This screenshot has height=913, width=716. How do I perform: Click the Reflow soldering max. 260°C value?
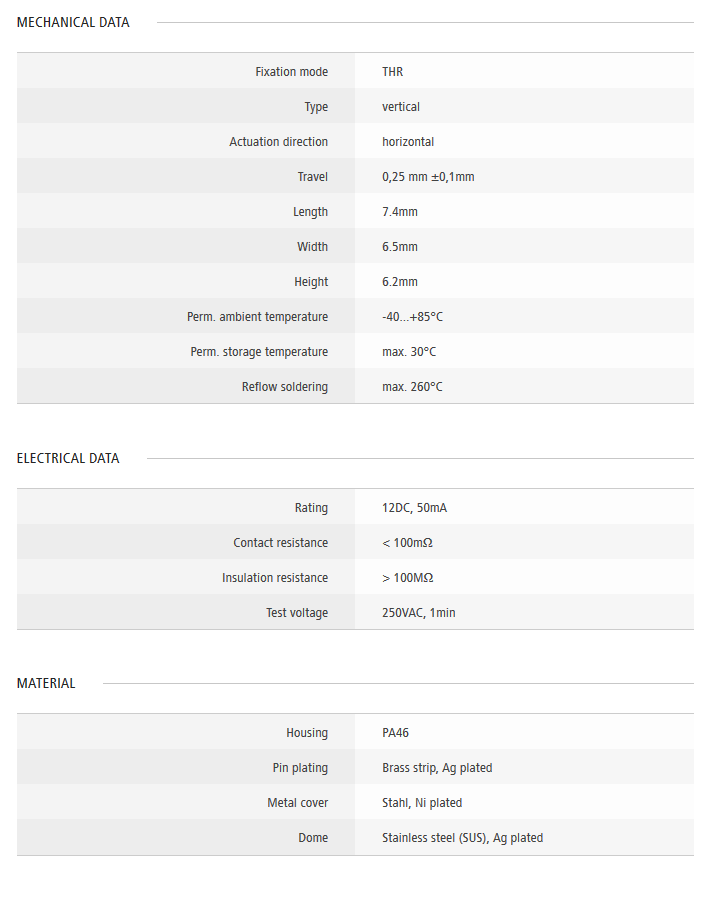click(x=412, y=387)
